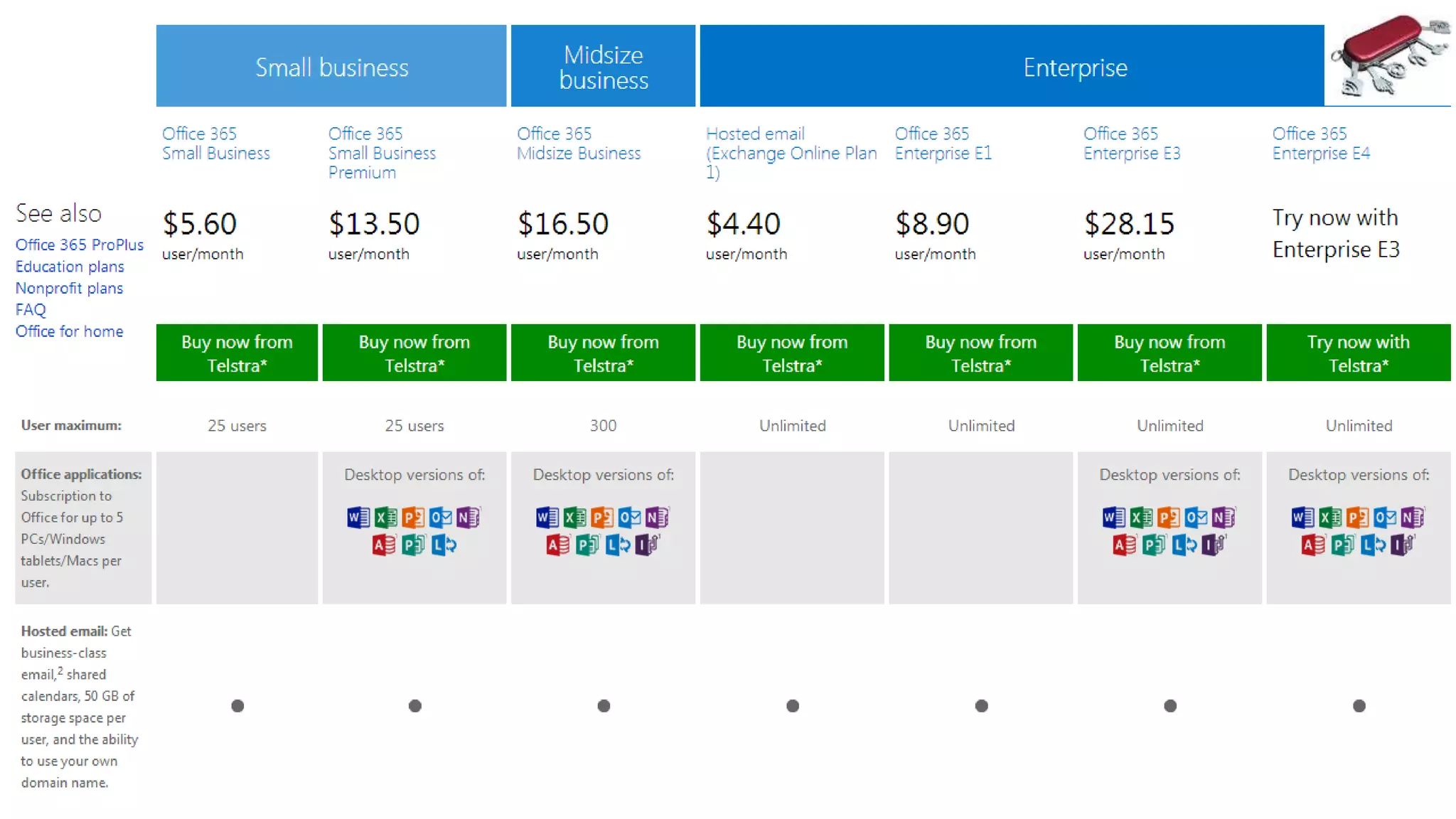
Task: Click Excel icon in Midsize Business column
Action: [574, 517]
